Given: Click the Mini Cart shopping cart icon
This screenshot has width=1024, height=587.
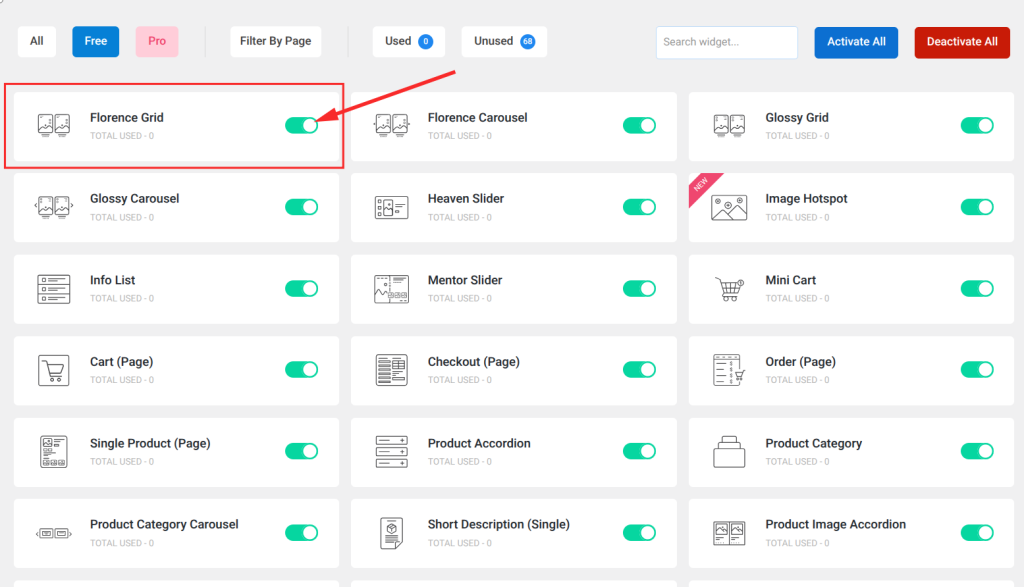Looking at the screenshot, I should 728,288.
